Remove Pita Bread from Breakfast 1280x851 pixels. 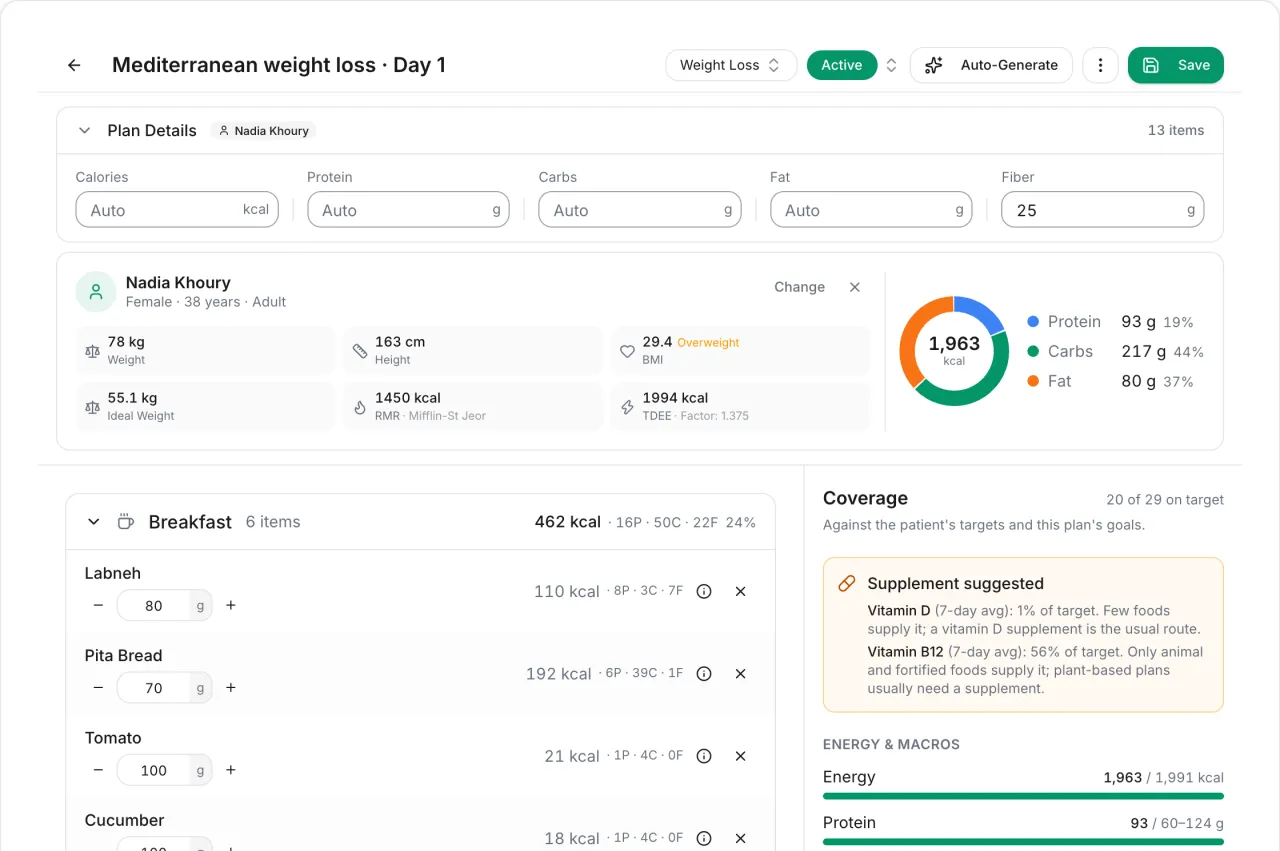[x=741, y=674]
